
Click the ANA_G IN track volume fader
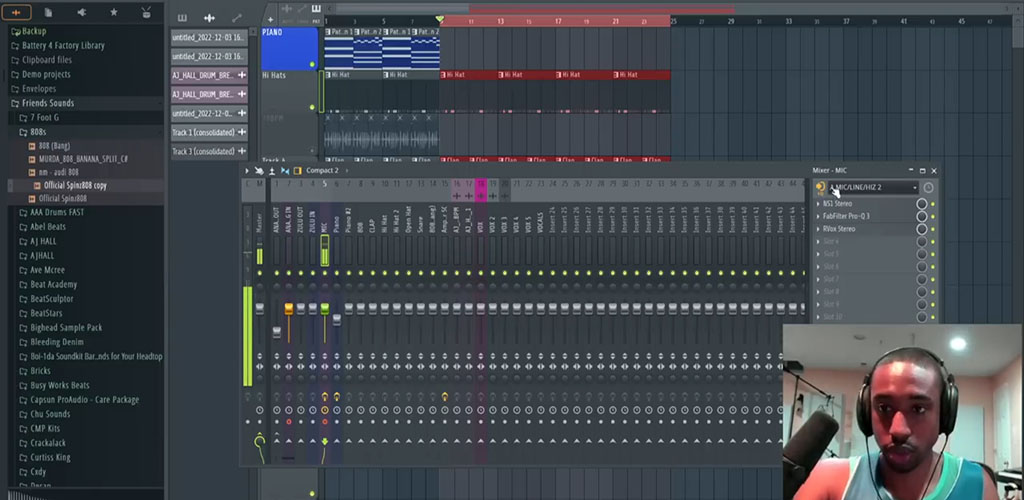(x=289, y=309)
